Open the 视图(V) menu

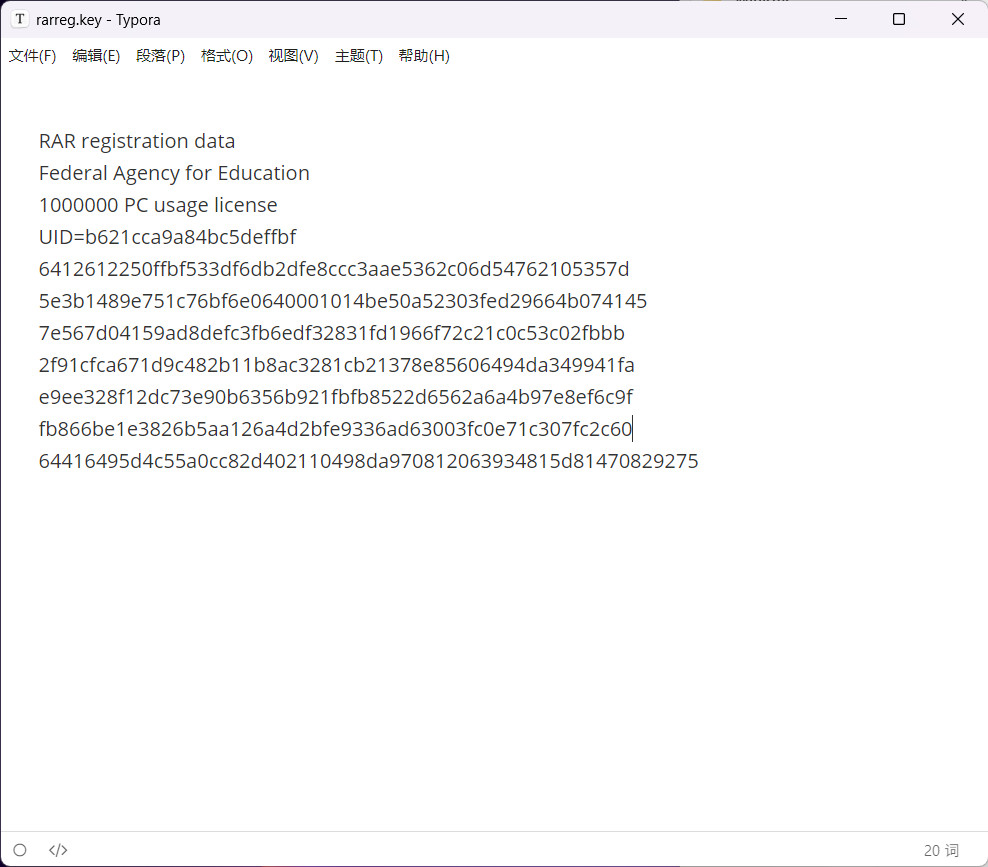pyautogui.click(x=293, y=56)
